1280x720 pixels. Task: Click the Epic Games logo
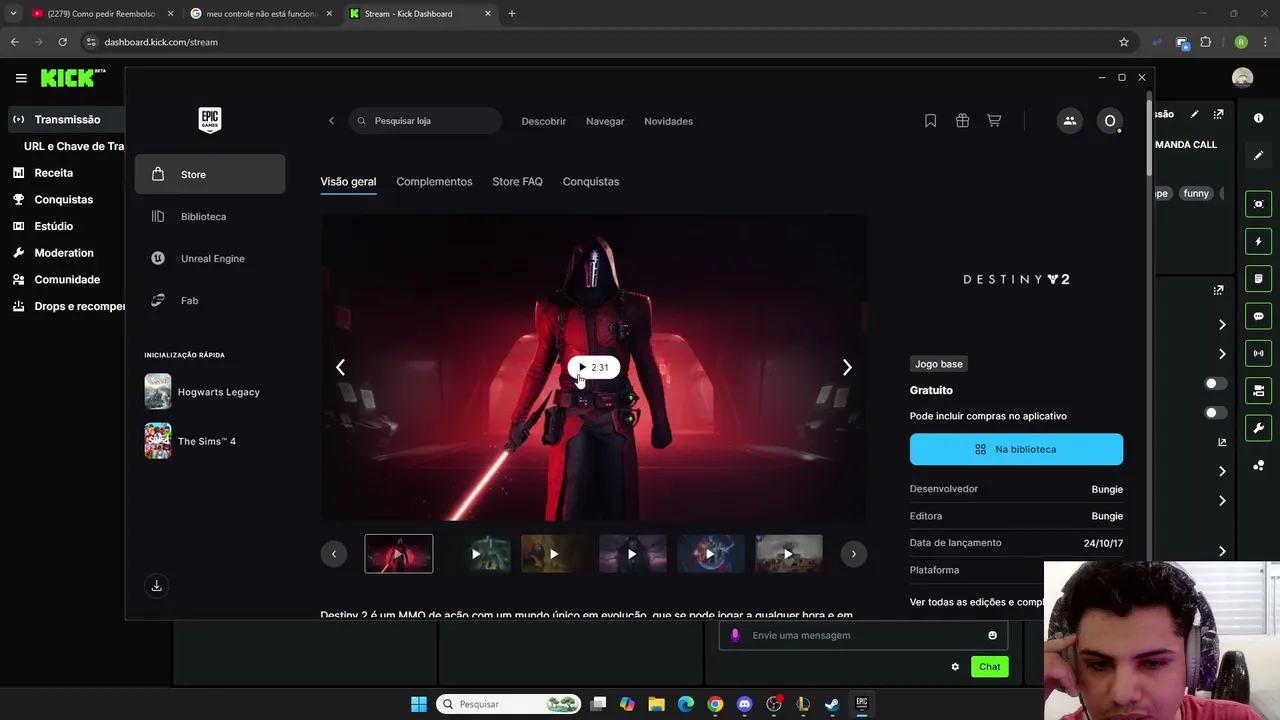[x=209, y=120]
